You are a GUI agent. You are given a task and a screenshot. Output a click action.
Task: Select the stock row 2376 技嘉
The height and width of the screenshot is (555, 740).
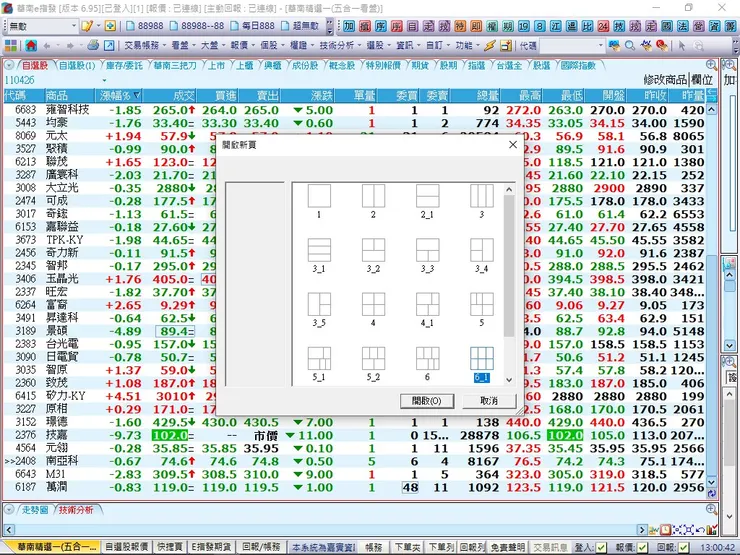(356, 435)
